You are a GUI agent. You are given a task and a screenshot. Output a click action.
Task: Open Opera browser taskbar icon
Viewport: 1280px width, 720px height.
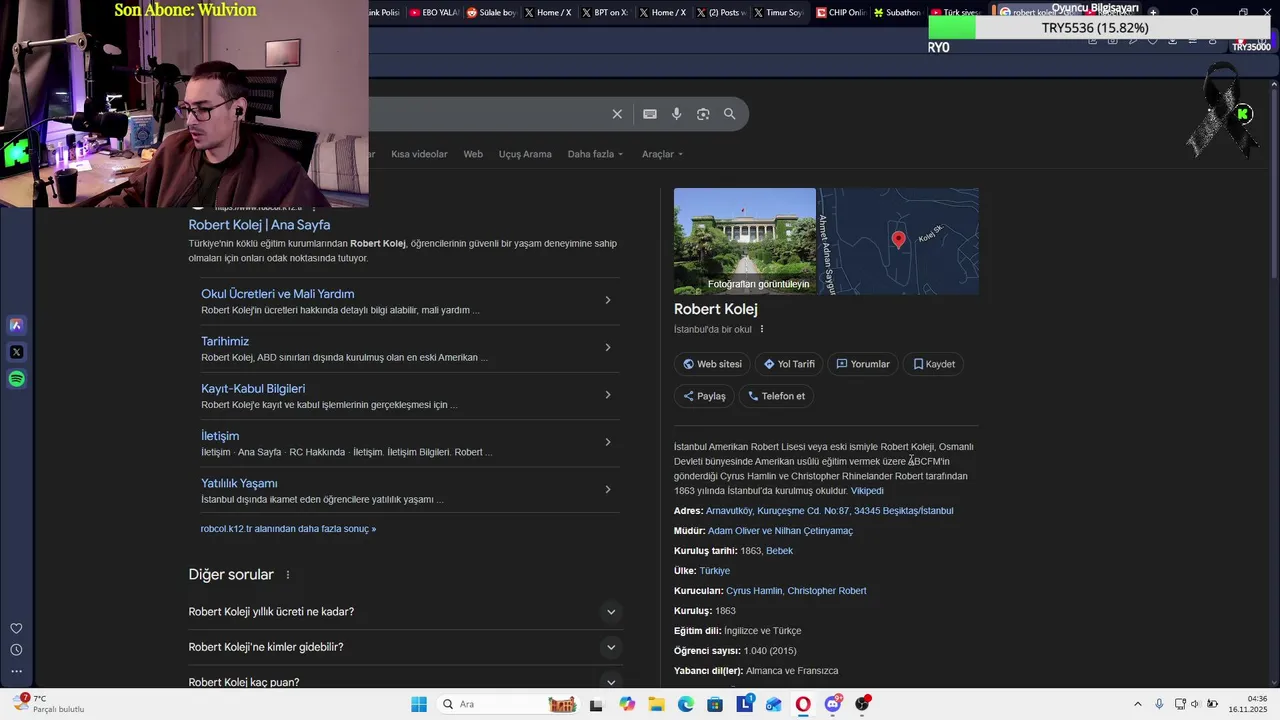803,704
